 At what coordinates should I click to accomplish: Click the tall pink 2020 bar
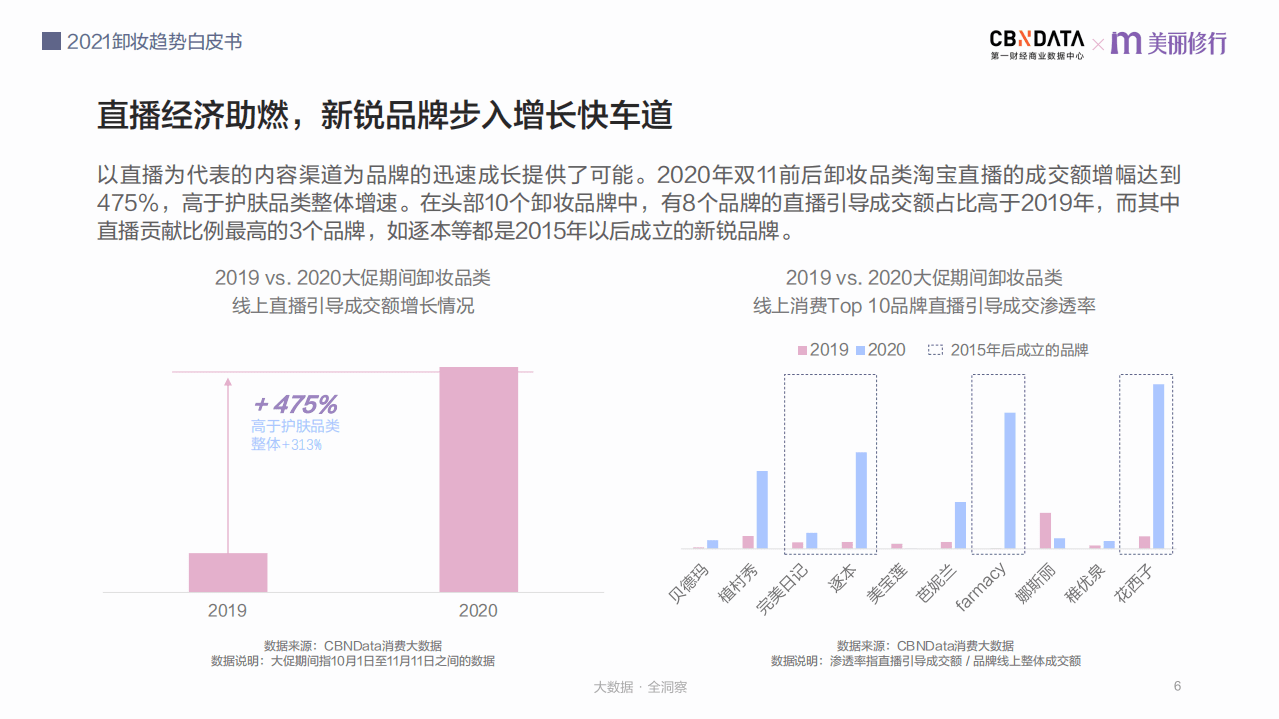point(478,480)
